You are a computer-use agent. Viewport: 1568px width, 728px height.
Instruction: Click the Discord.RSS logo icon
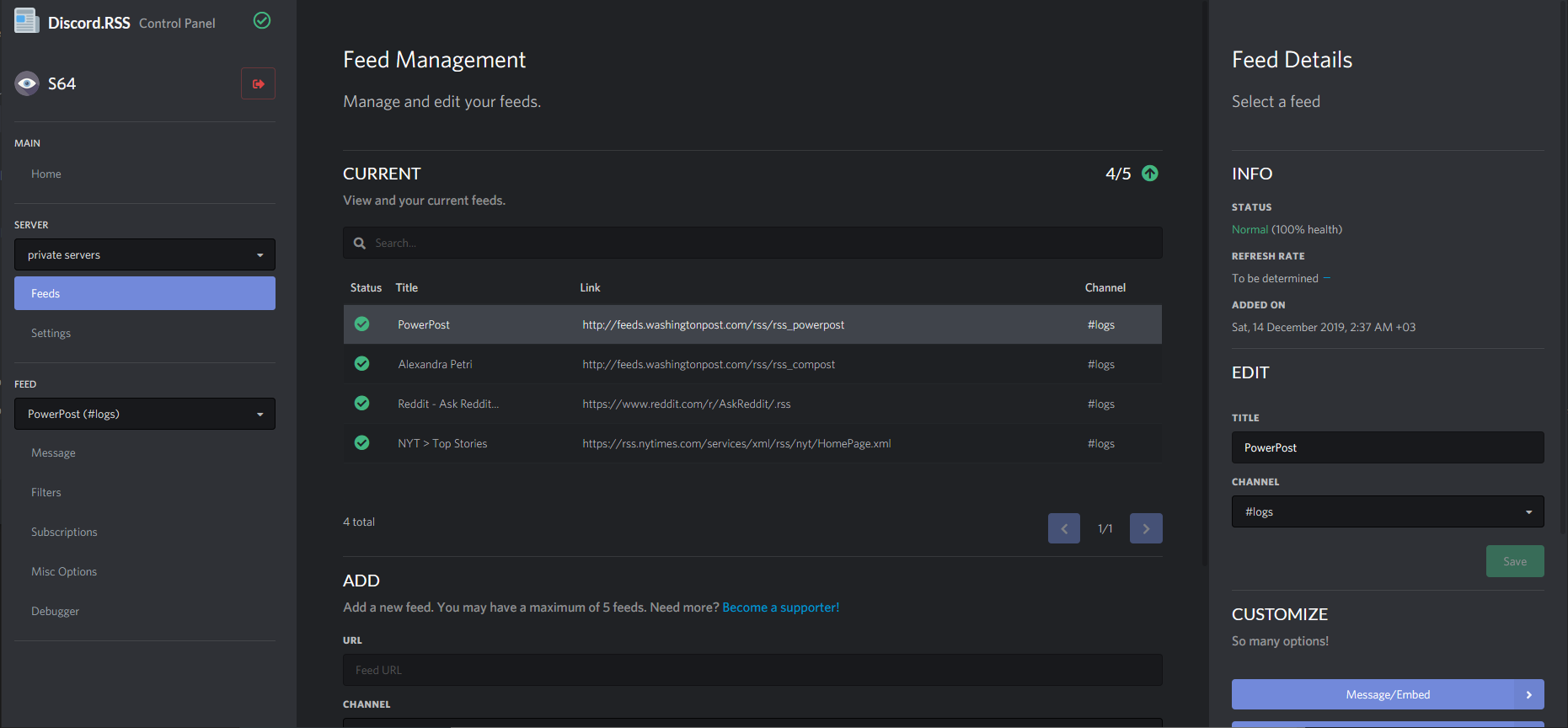27,21
